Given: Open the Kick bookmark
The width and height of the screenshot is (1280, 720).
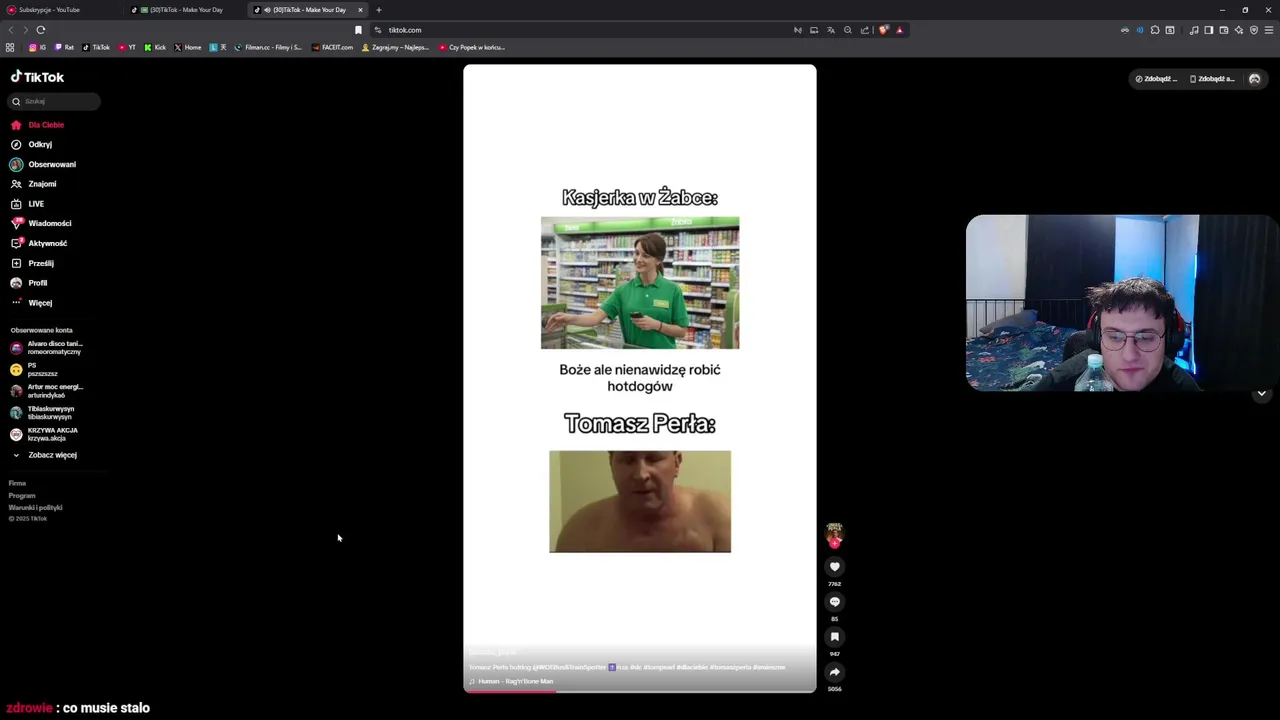Looking at the screenshot, I should pos(155,47).
